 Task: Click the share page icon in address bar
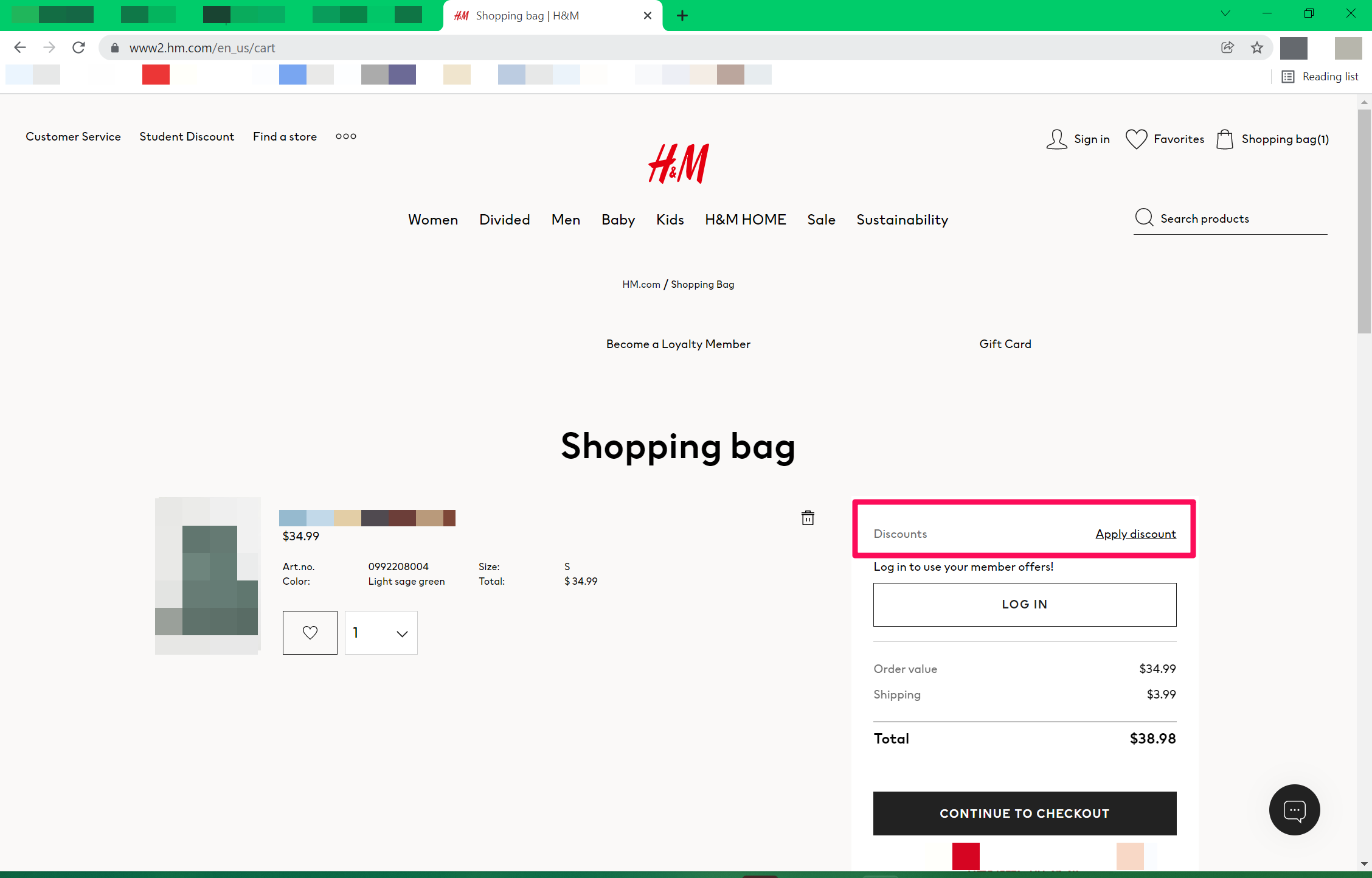pos(1227,47)
